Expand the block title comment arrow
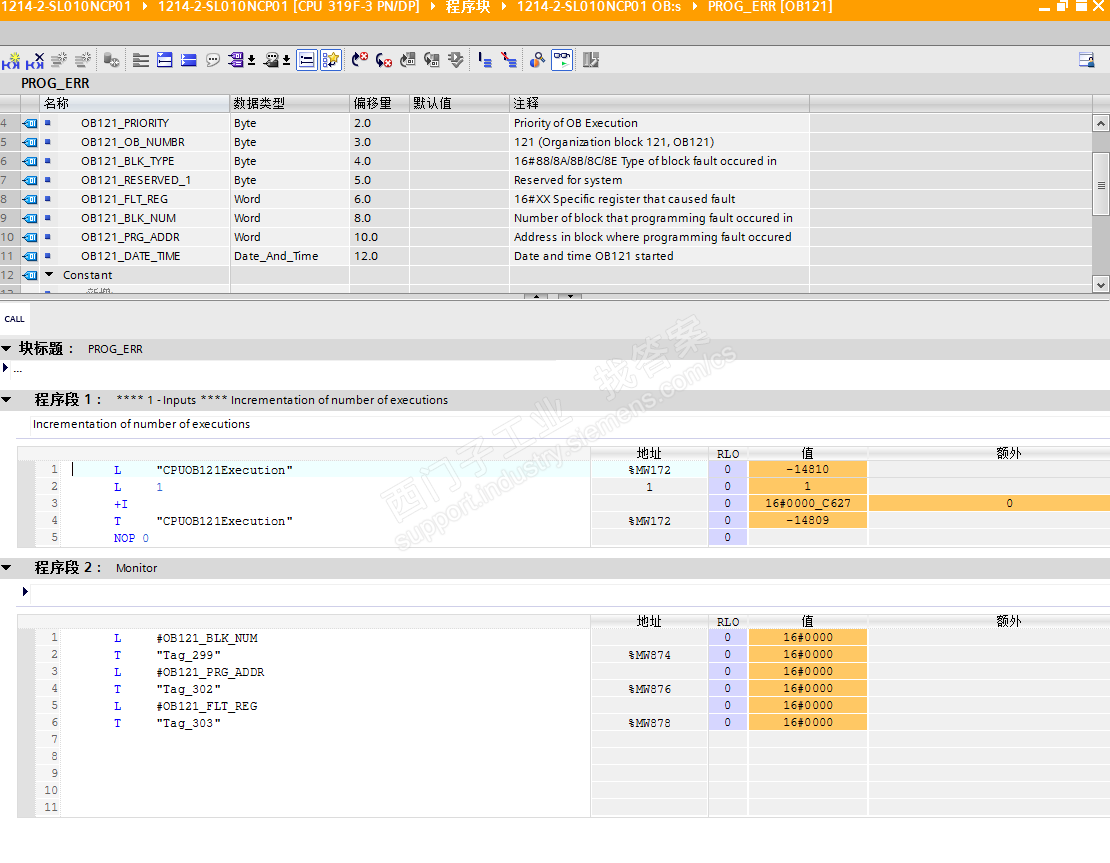Viewport: 1110px width, 863px height. tap(6, 368)
